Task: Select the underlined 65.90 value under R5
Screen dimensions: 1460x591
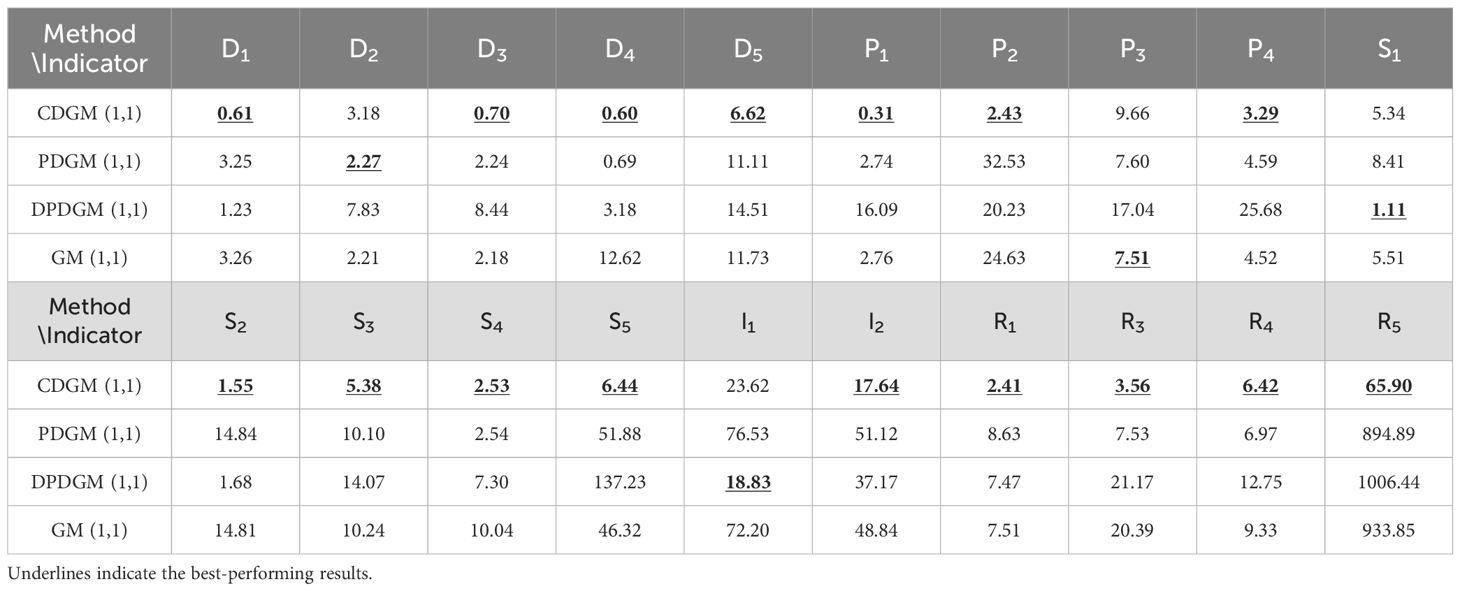Action: [x=1388, y=386]
